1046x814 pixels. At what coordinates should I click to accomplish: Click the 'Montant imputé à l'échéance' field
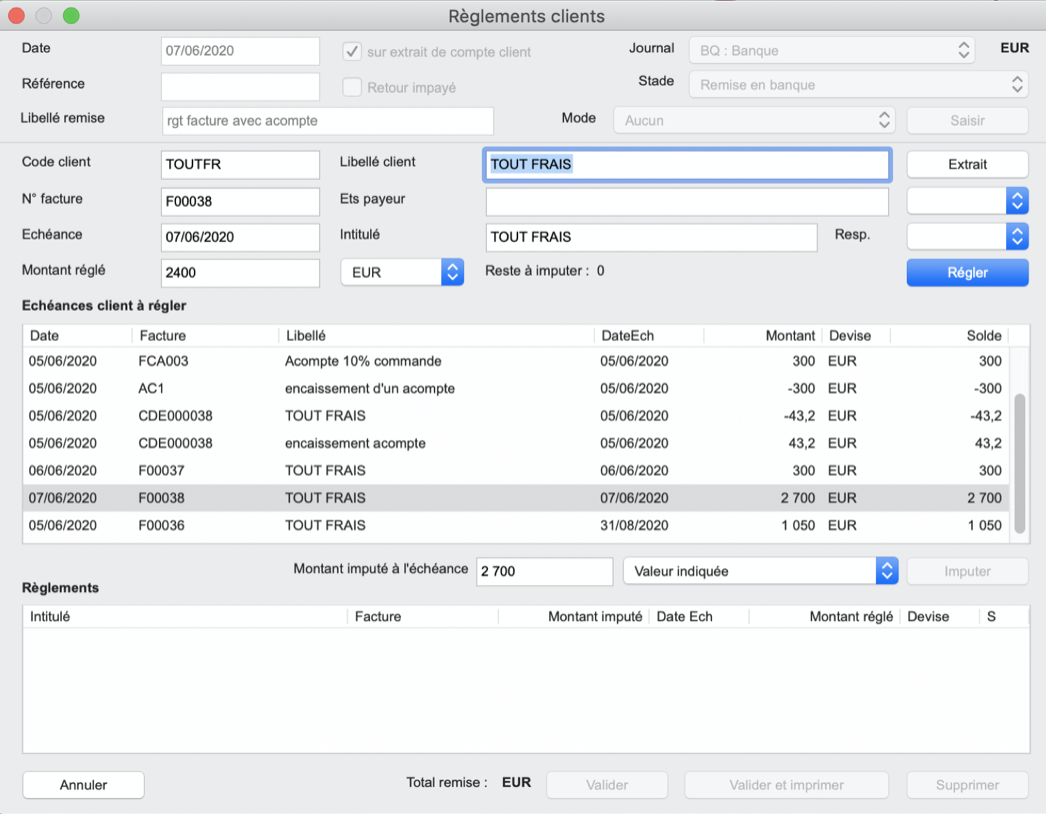(x=544, y=571)
